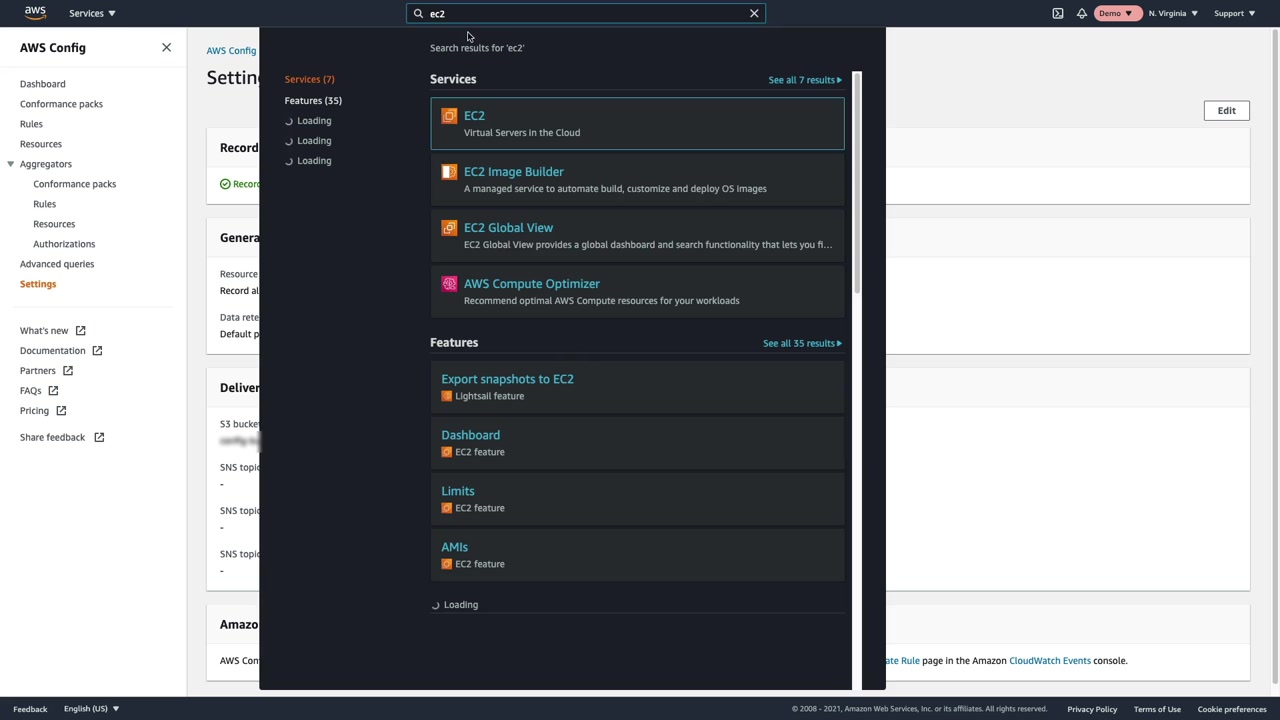This screenshot has width=1280, height=720.
Task: Open AWS Compute Optimizer result
Action: click(637, 291)
